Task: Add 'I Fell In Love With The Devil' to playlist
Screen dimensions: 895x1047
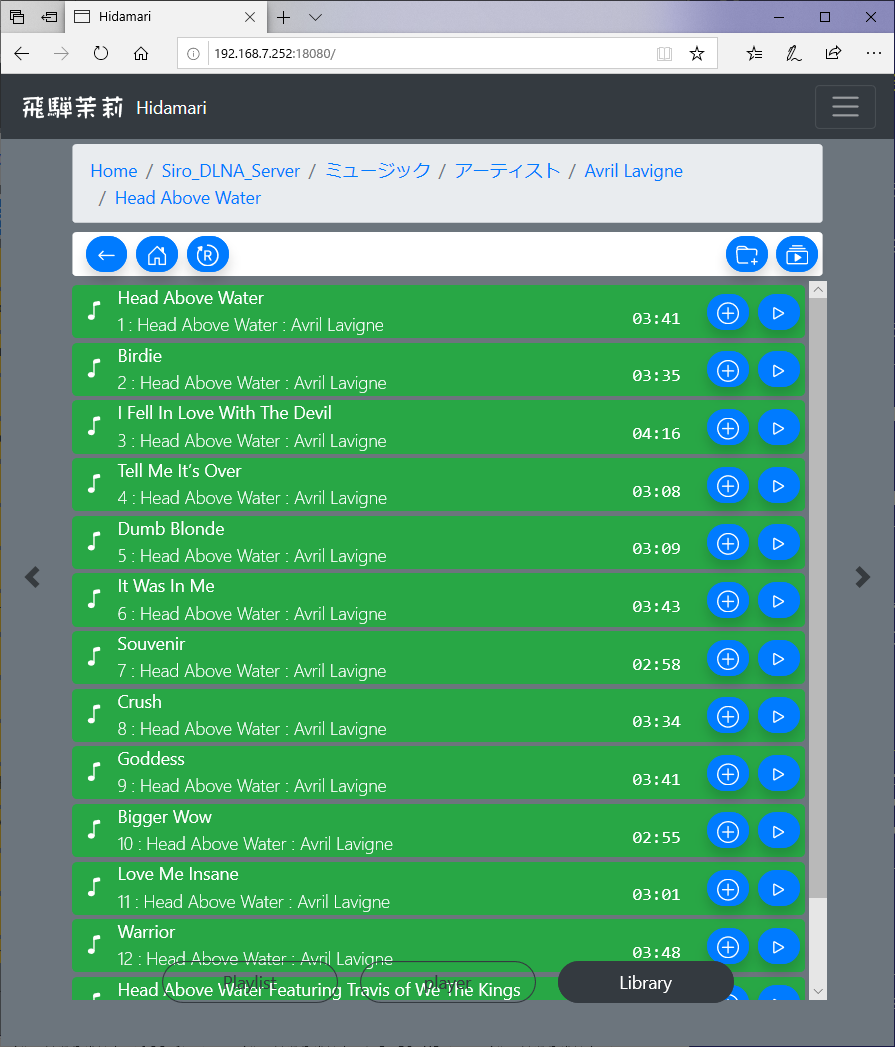Action: click(728, 428)
